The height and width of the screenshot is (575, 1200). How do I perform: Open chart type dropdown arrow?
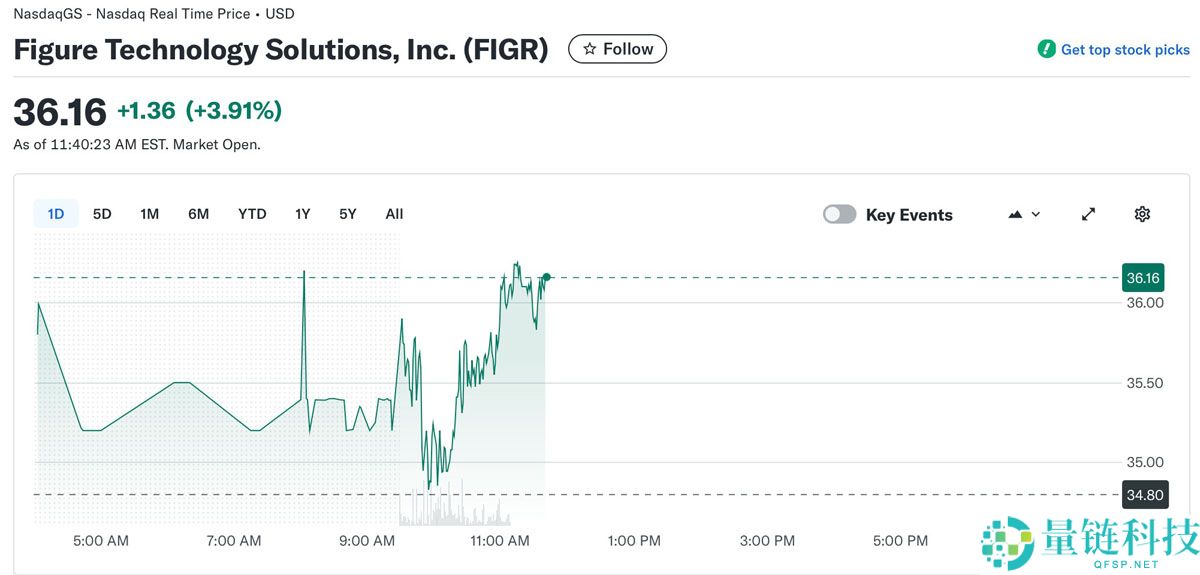coord(1036,214)
